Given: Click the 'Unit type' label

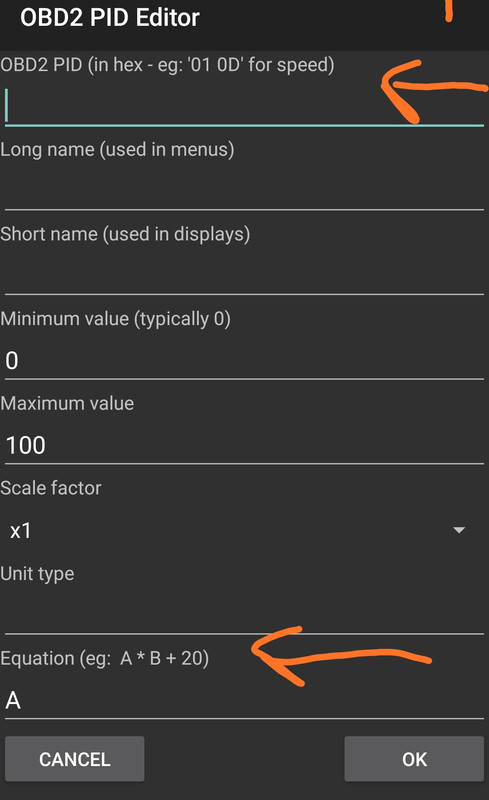Looking at the screenshot, I should (37, 574).
